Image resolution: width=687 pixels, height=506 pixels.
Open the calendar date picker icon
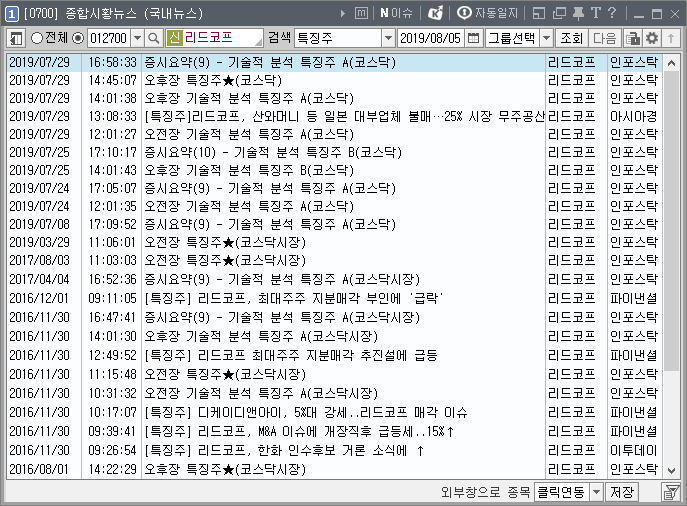point(473,39)
